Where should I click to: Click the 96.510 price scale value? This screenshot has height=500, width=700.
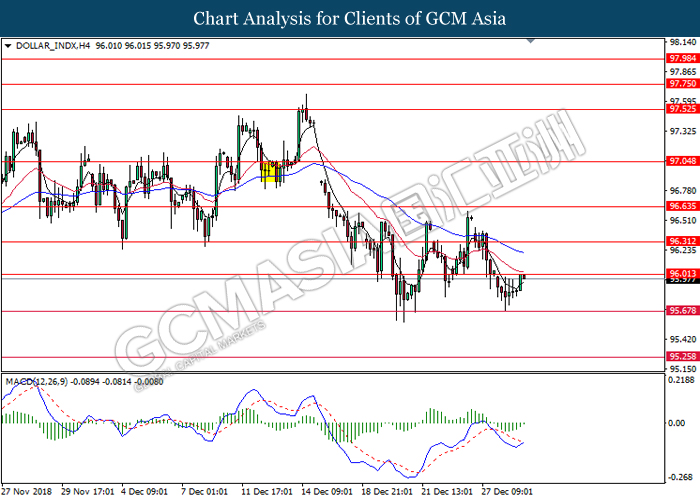683,221
